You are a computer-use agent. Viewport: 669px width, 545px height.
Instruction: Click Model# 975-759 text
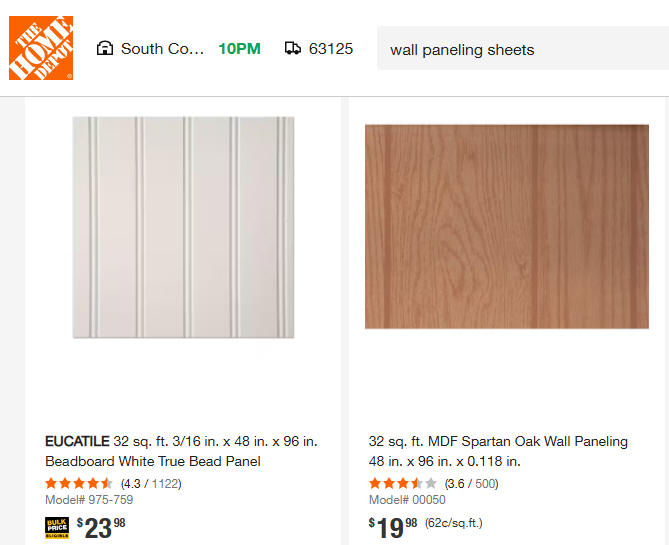click(89, 500)
